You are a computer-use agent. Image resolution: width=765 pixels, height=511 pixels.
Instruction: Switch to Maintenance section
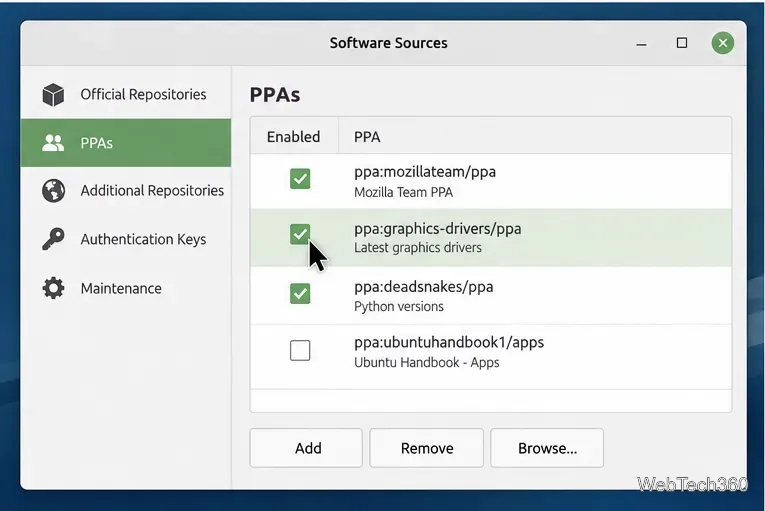(x=126, y=288)
